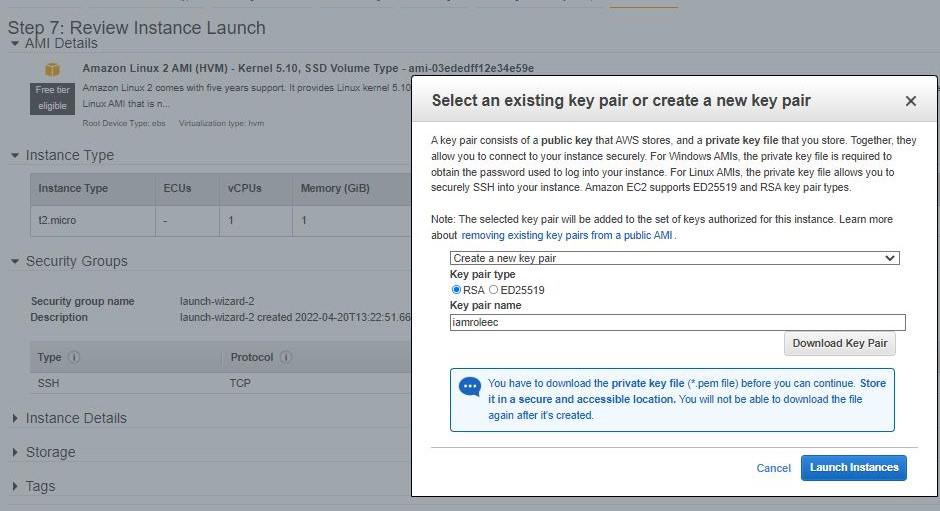Click the vCPUs column header

coord(255,188)
